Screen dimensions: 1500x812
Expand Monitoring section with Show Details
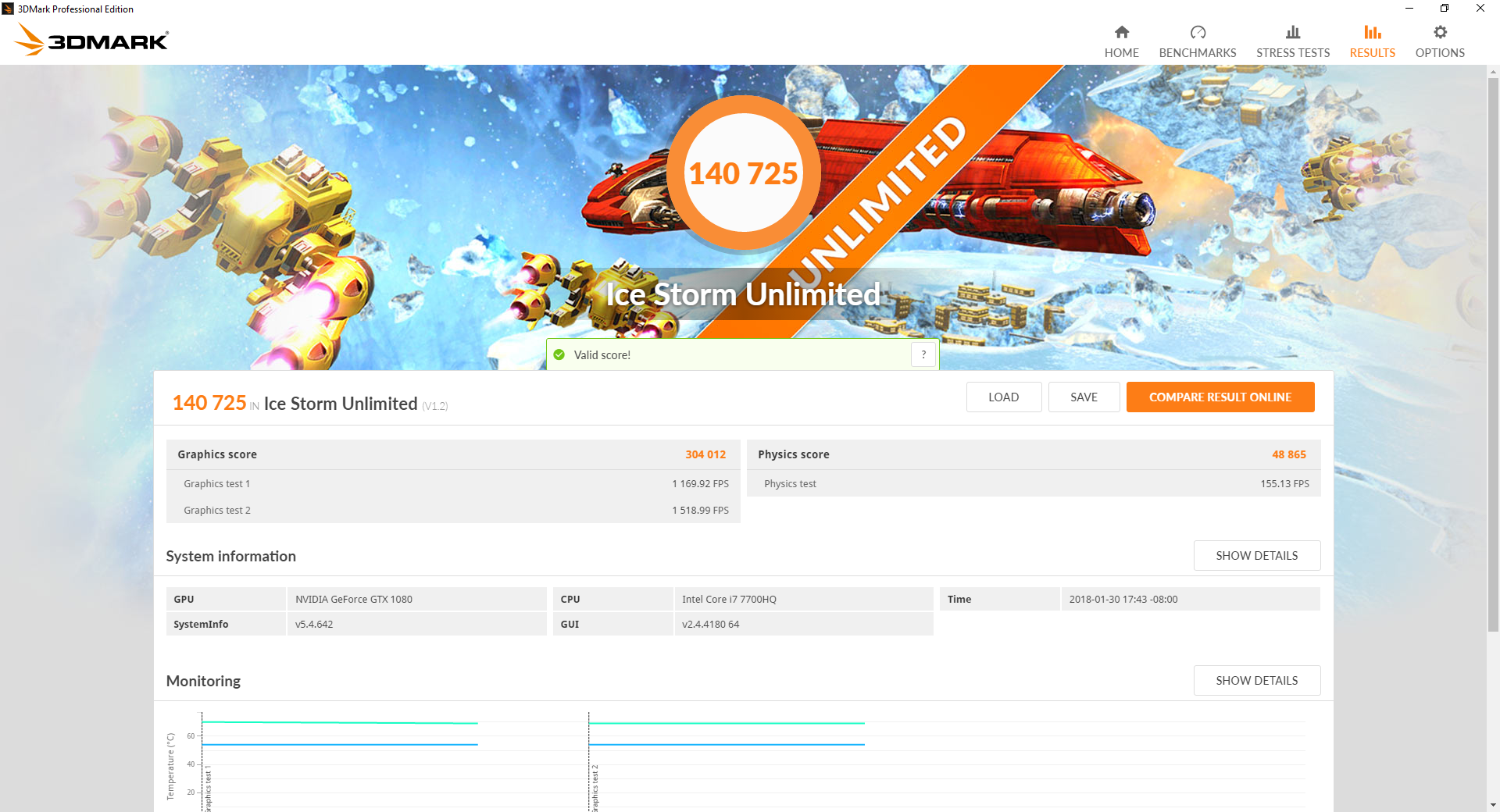pos(1256,681)
